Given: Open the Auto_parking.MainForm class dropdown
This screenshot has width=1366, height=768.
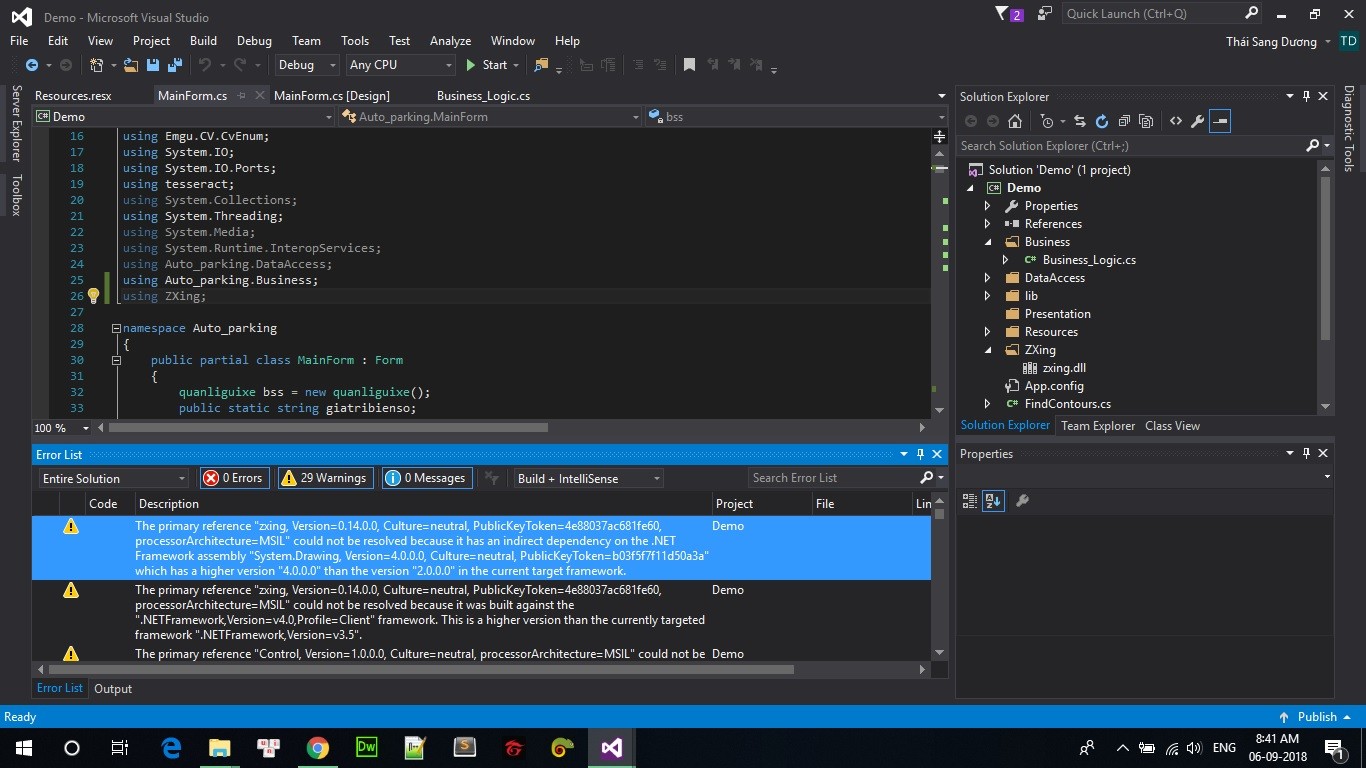Looking at the screenshot, I should [x=489, y=117].
